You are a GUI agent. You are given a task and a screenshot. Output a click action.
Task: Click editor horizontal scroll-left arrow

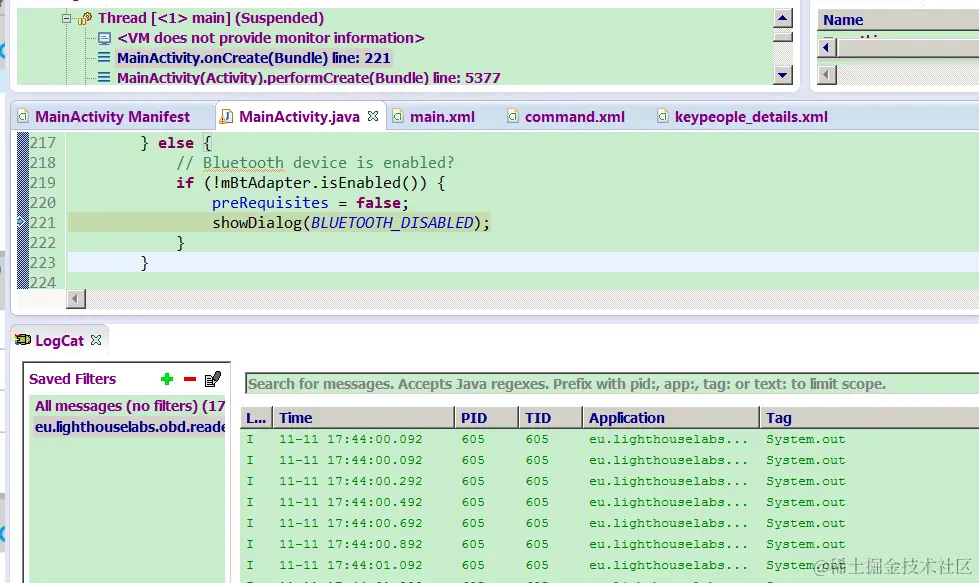pos(76,299)
